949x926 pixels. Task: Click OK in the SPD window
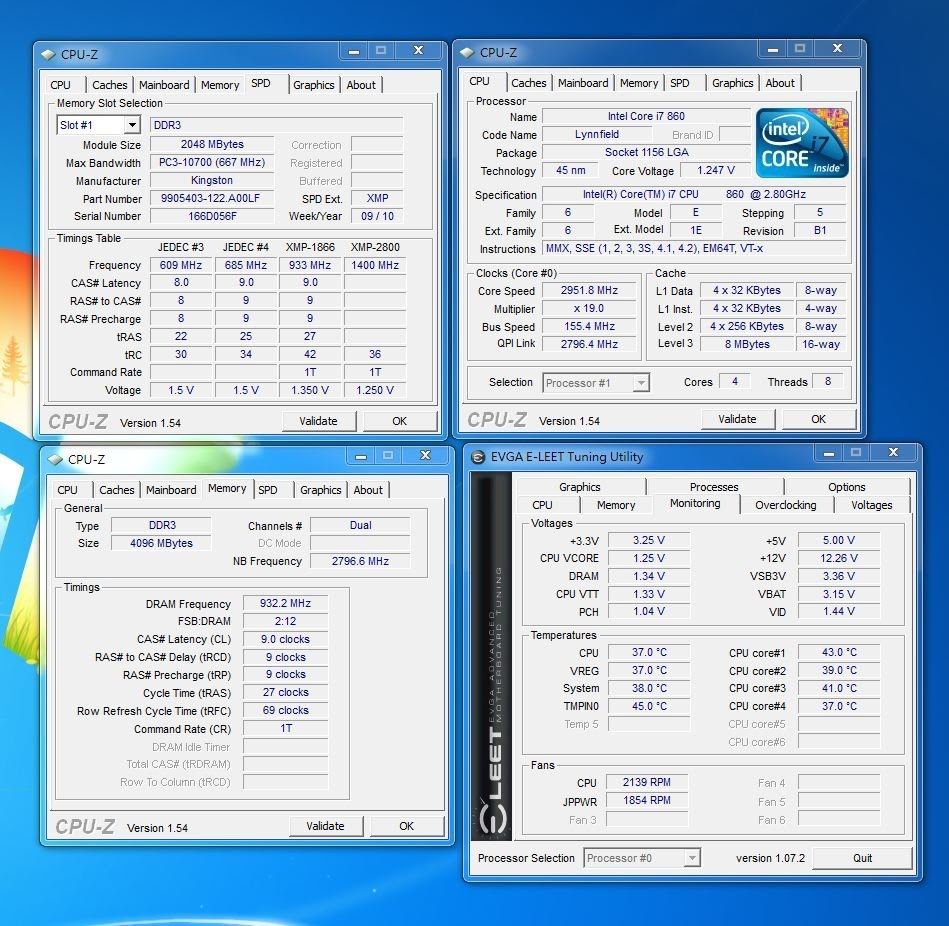point(399,421)
